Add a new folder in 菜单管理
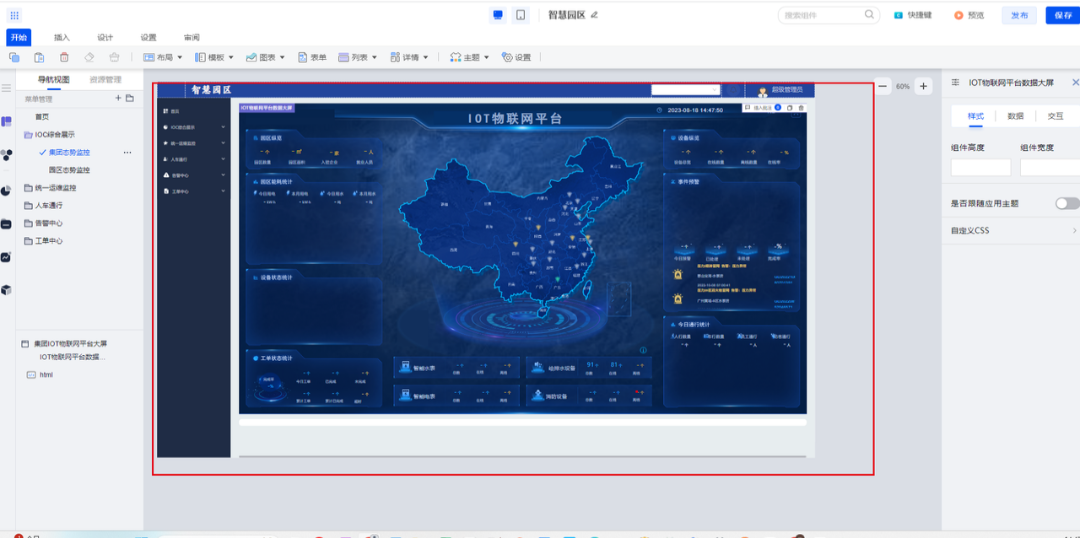This screenshot has width=1080, height=538. [129, 99]
